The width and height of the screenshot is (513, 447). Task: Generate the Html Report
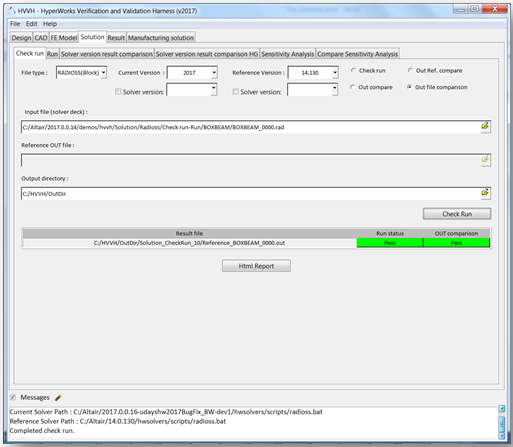[x=256, y=266]
